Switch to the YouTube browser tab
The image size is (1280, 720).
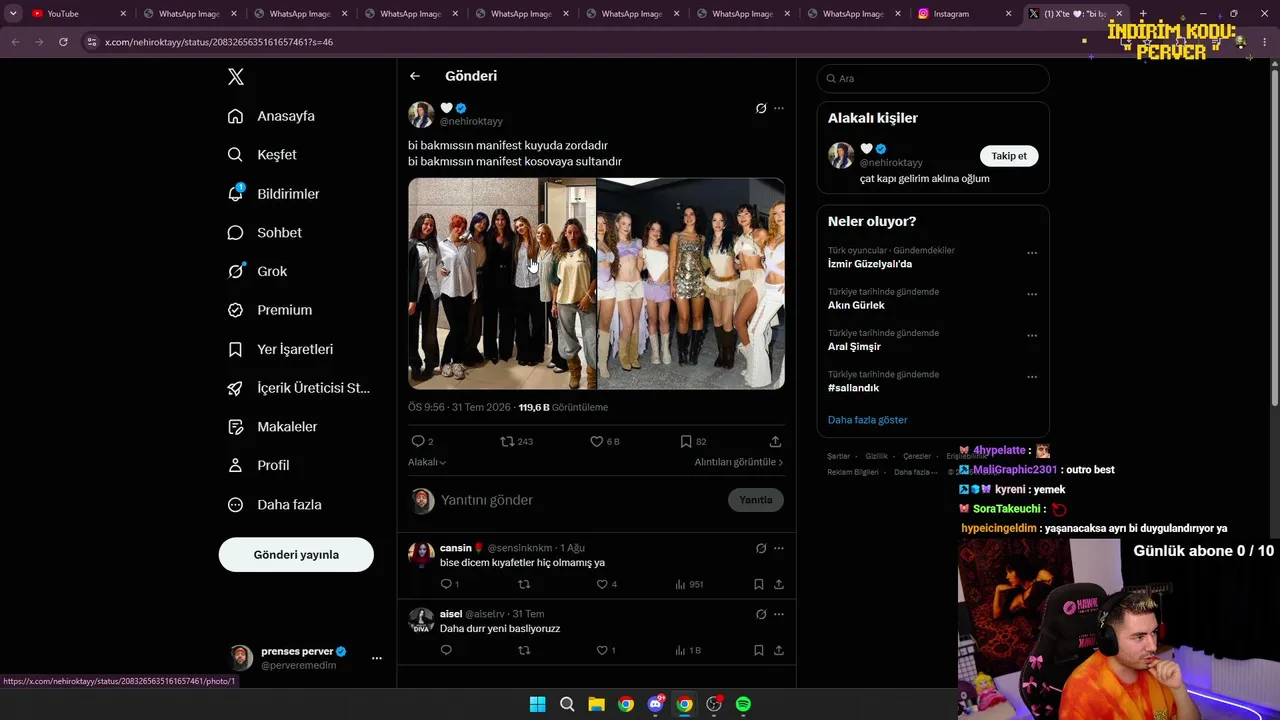point(78,14)
